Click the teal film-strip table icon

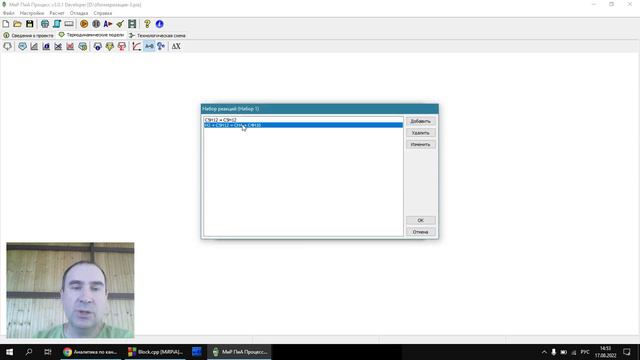[x=132, y=24]
